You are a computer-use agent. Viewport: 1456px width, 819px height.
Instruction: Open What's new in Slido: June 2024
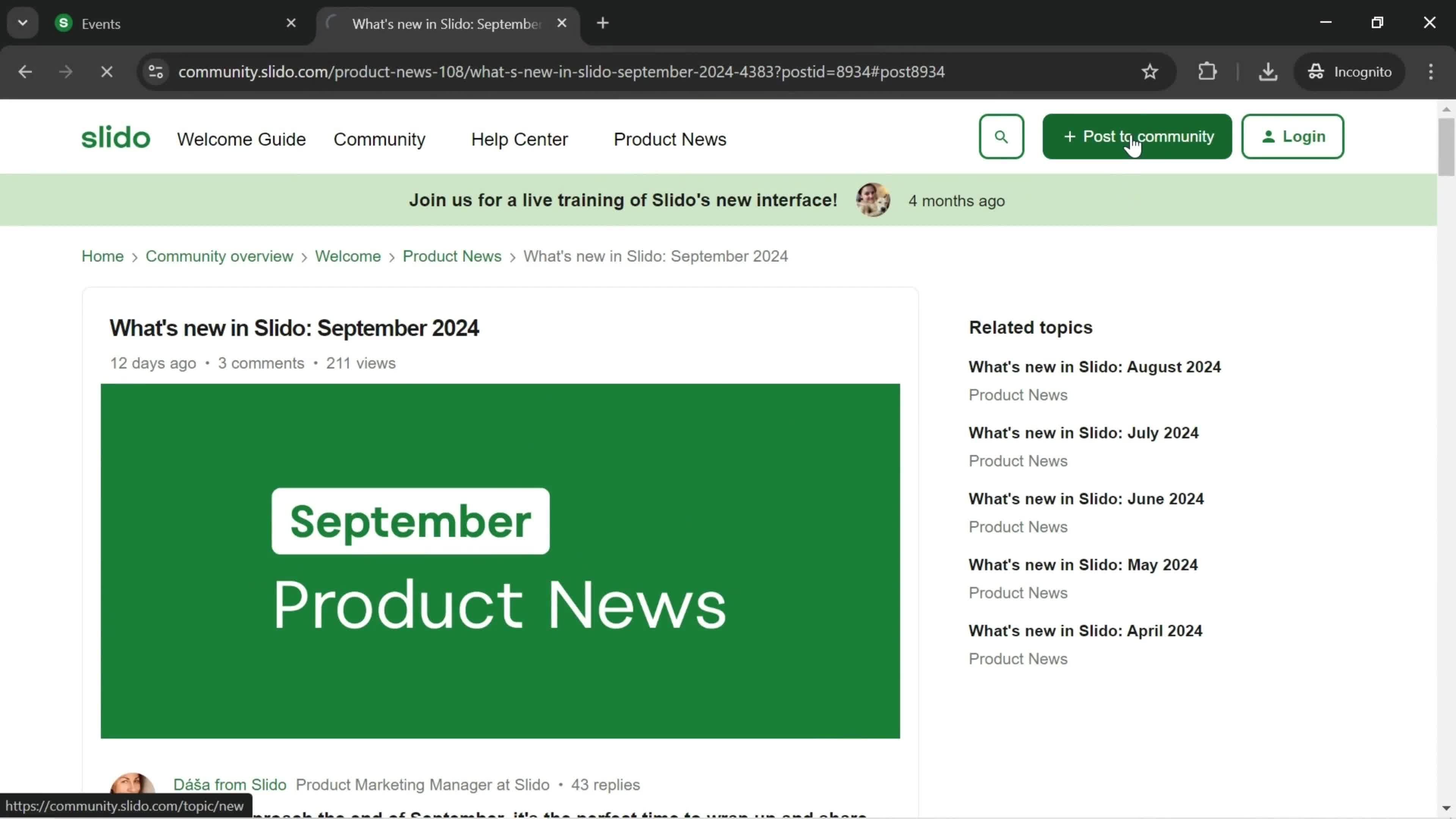tap(1086, 499)
